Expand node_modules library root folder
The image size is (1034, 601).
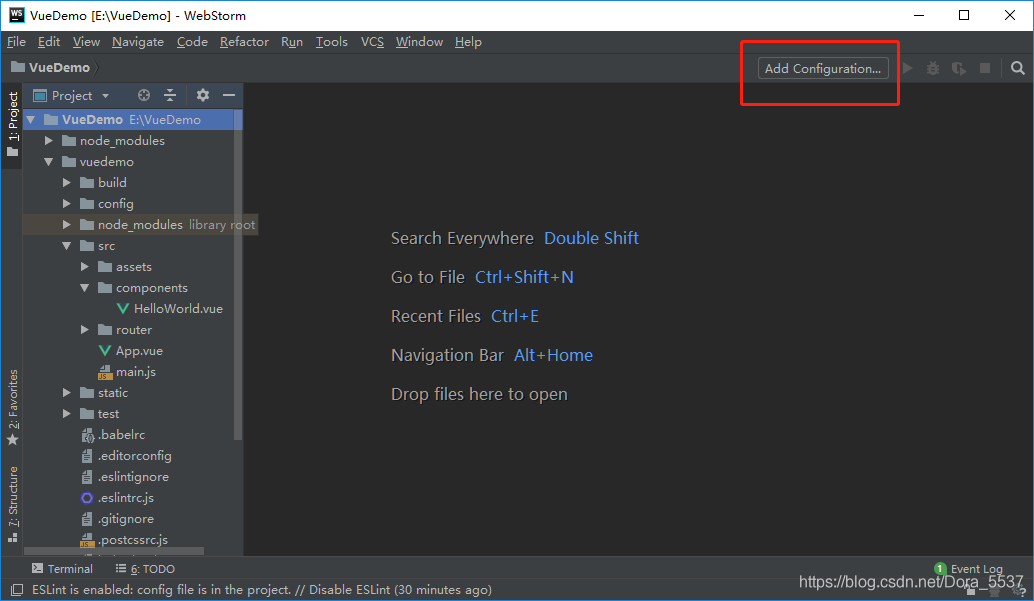pyautogui.click(x=67, y=225)
